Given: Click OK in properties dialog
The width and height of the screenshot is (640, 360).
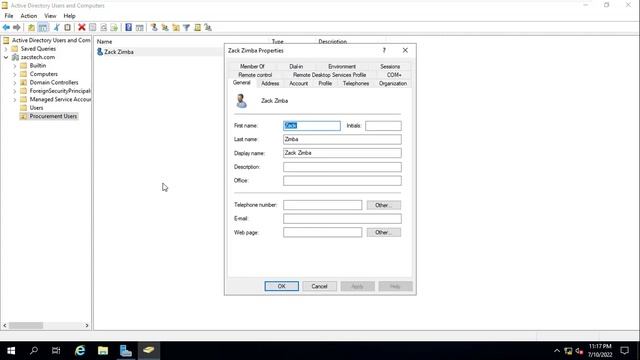Looking at the screenshot, I should click(x=282, y=286).
